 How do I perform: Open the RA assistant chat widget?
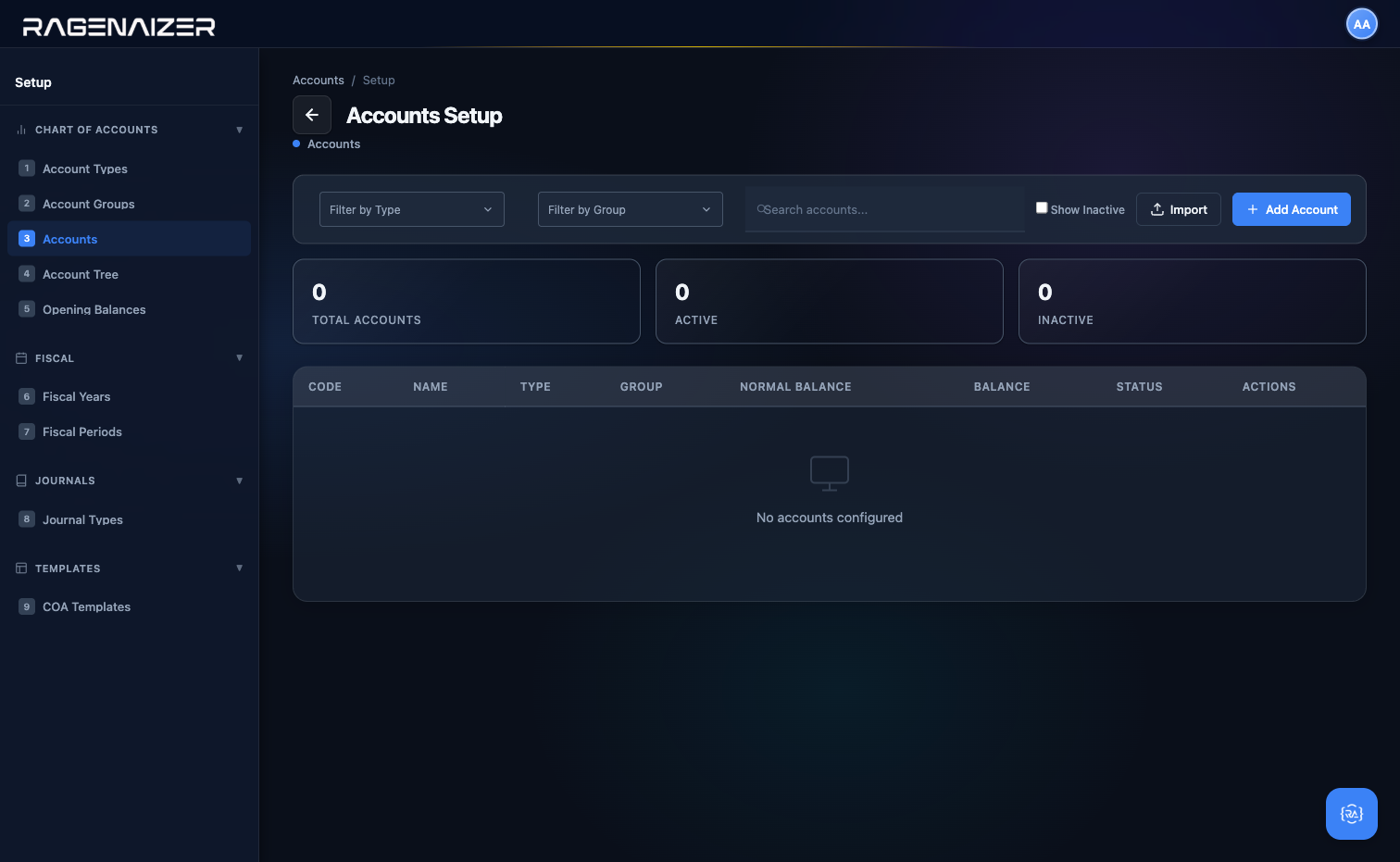click(x=1351, y=814)
